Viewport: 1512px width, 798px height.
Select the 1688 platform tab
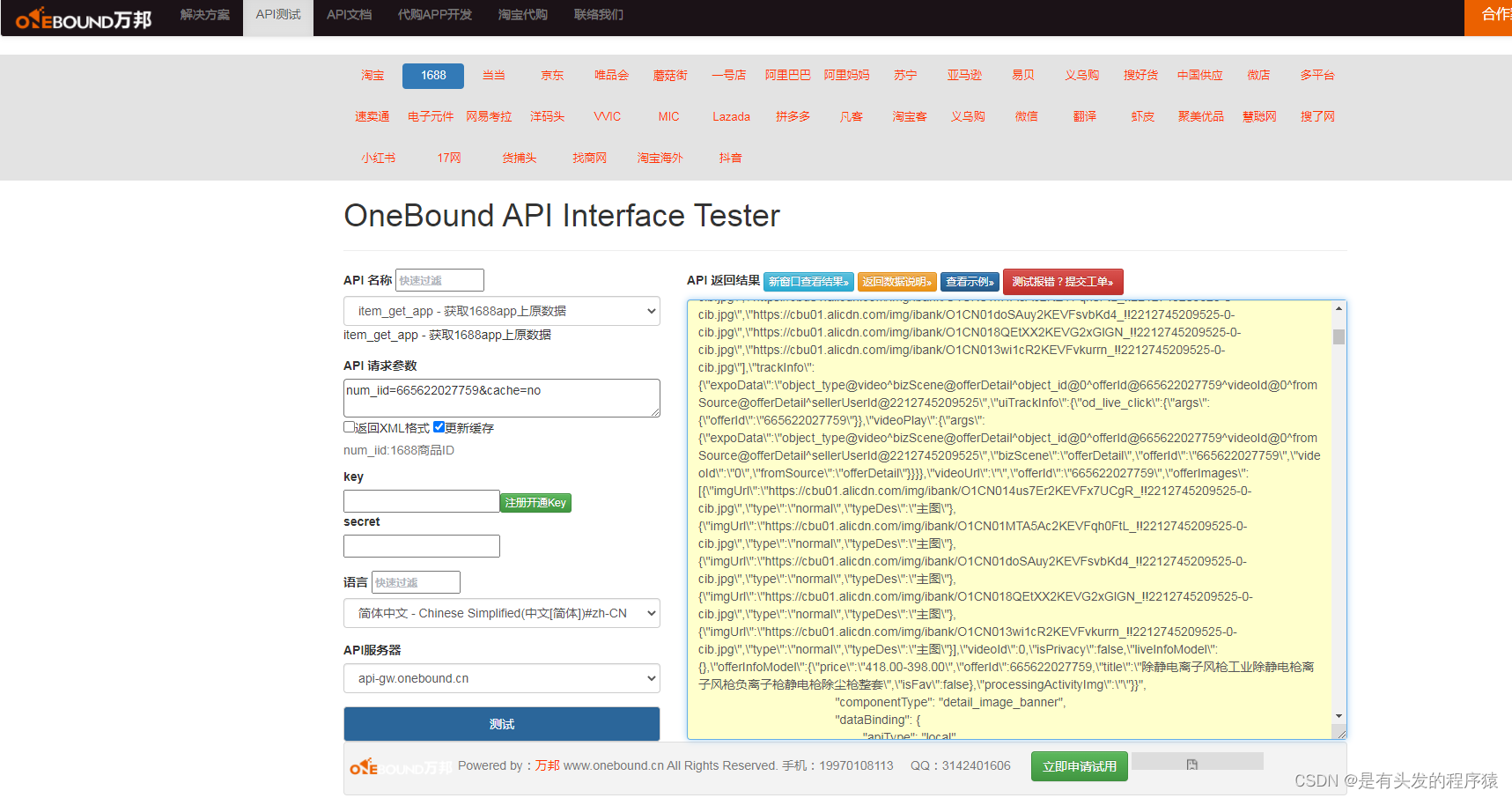[433, 76]
